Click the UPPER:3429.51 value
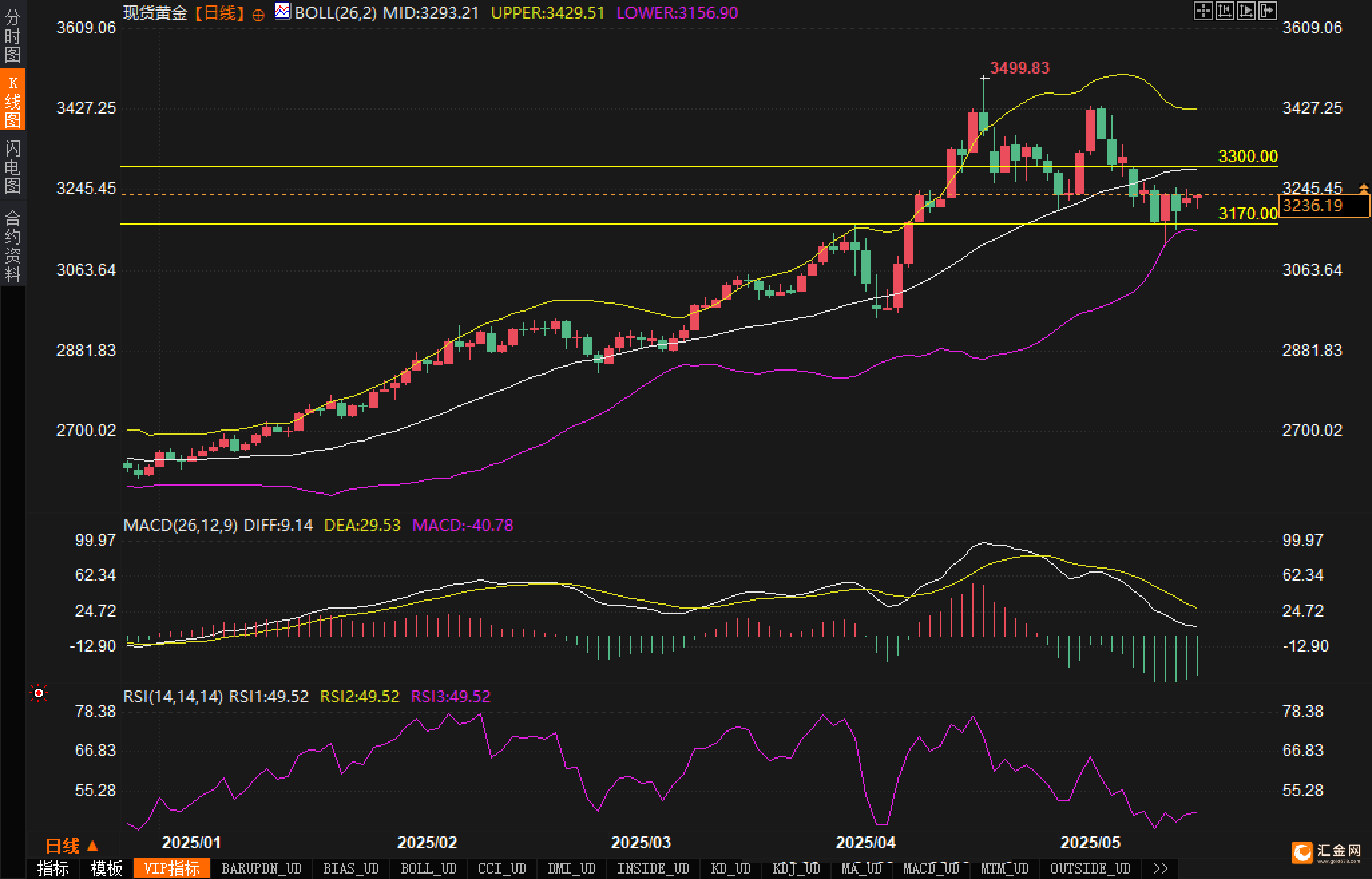 (x=548, y=13)
